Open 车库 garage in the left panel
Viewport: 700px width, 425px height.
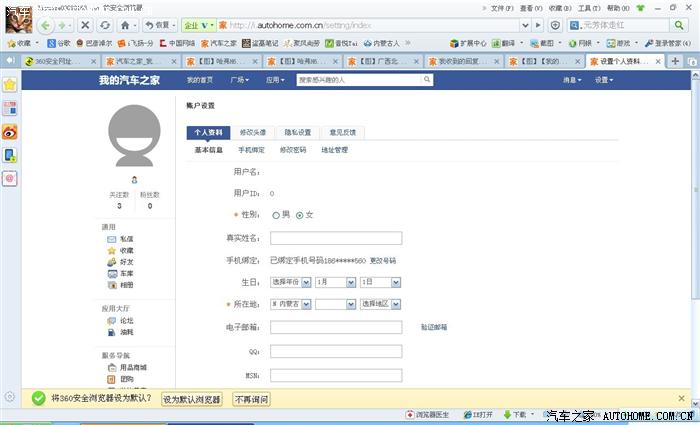[127, 273]
